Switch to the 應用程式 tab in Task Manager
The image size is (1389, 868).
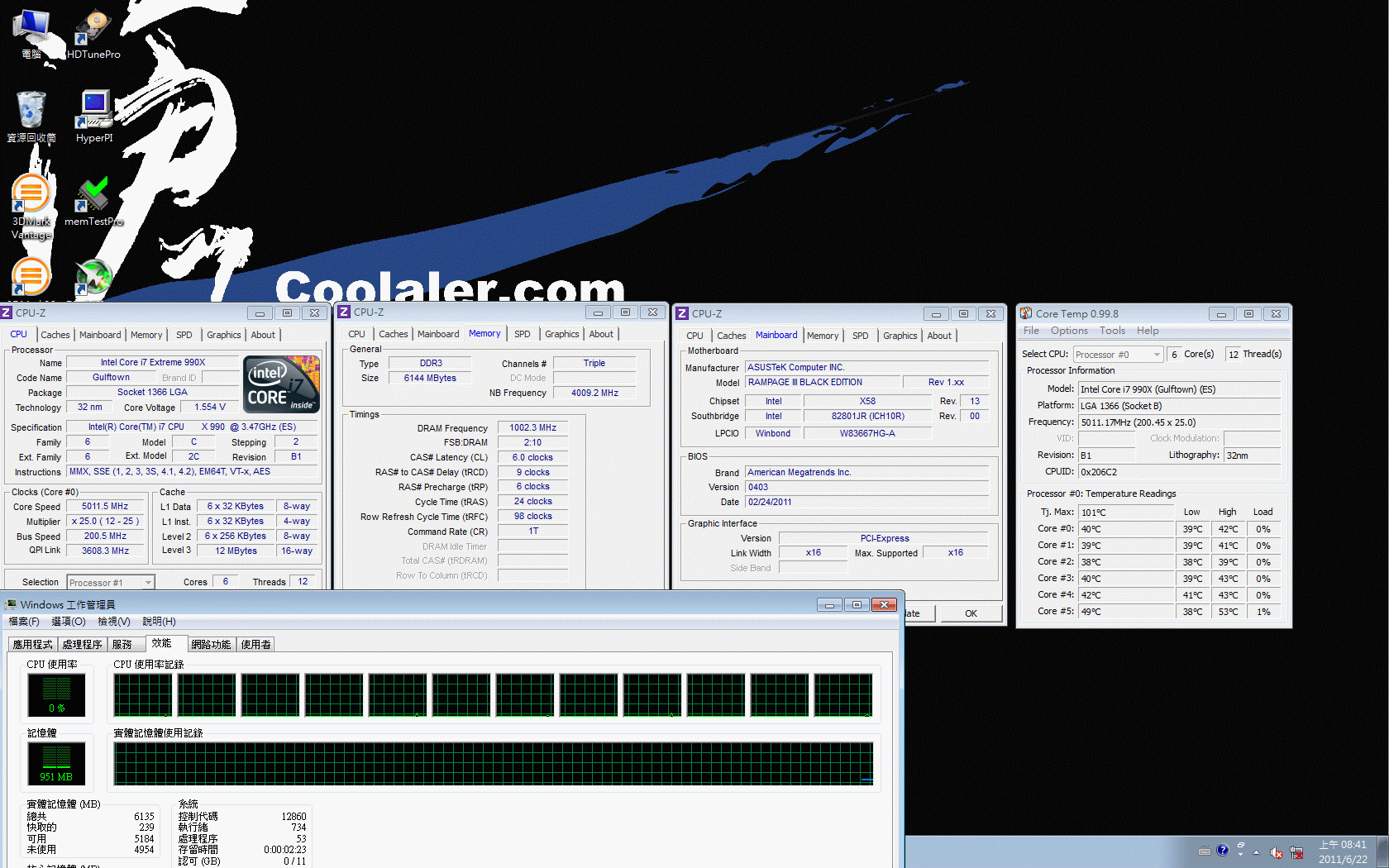[x=32, y=645]
